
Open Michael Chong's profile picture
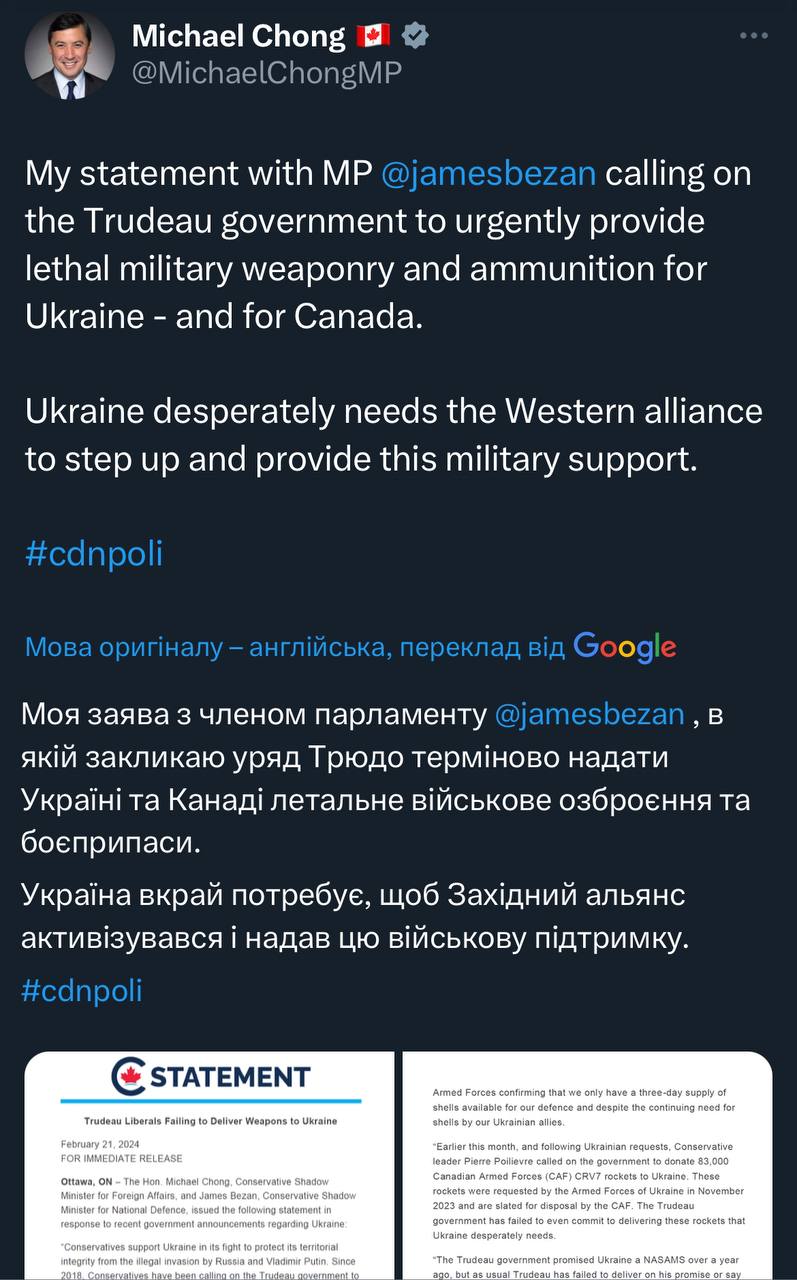click(69, 56)
